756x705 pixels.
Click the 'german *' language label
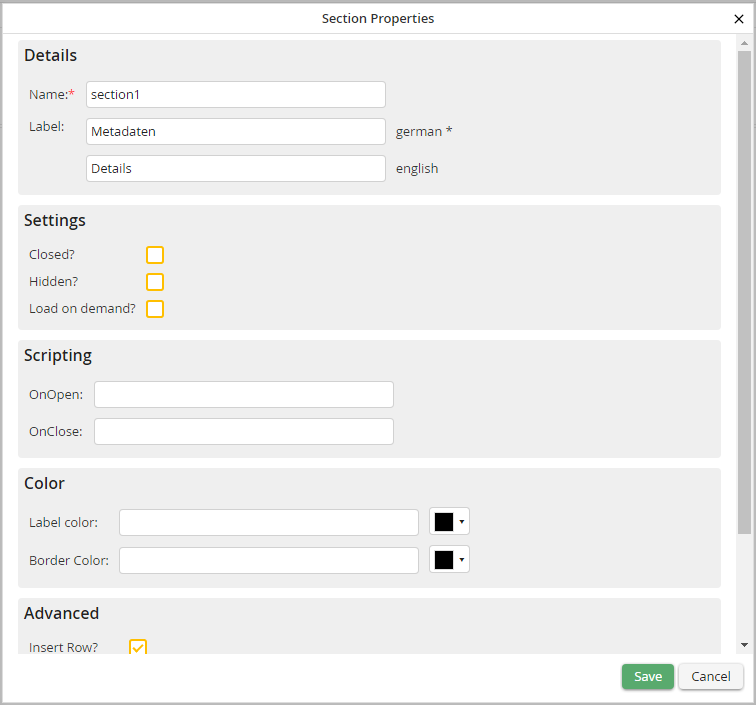(x=424, y=131)
